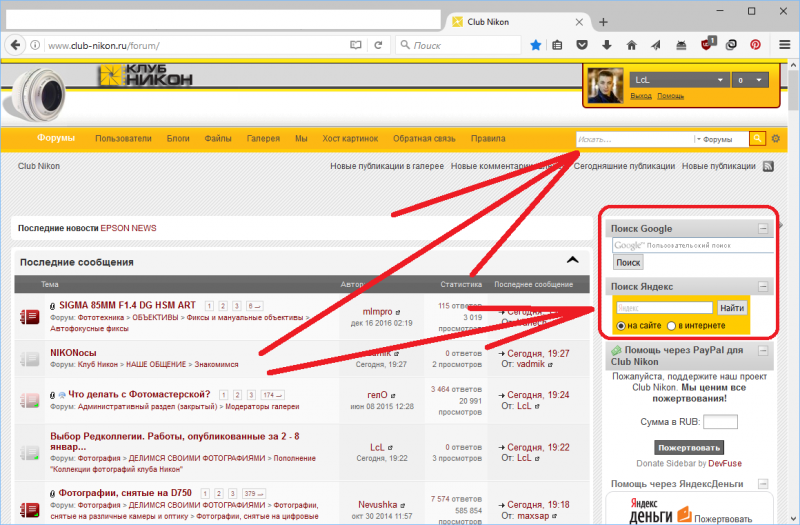The image size is (800, 525).
Task: Open Пользователи navigation item
Action: pos(123,139)
